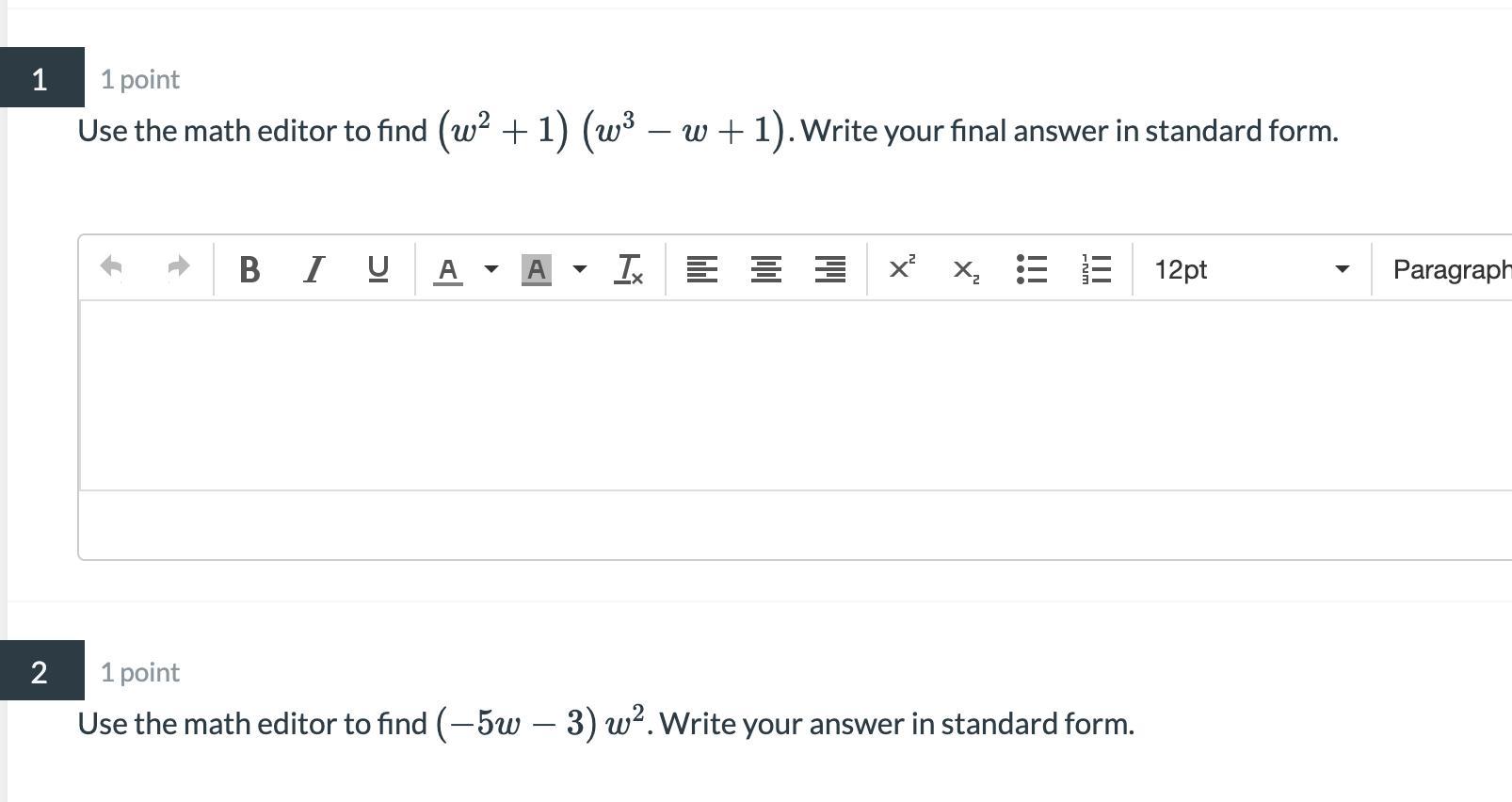
Task: Apply the text color button
Action: tap(448, 270)
